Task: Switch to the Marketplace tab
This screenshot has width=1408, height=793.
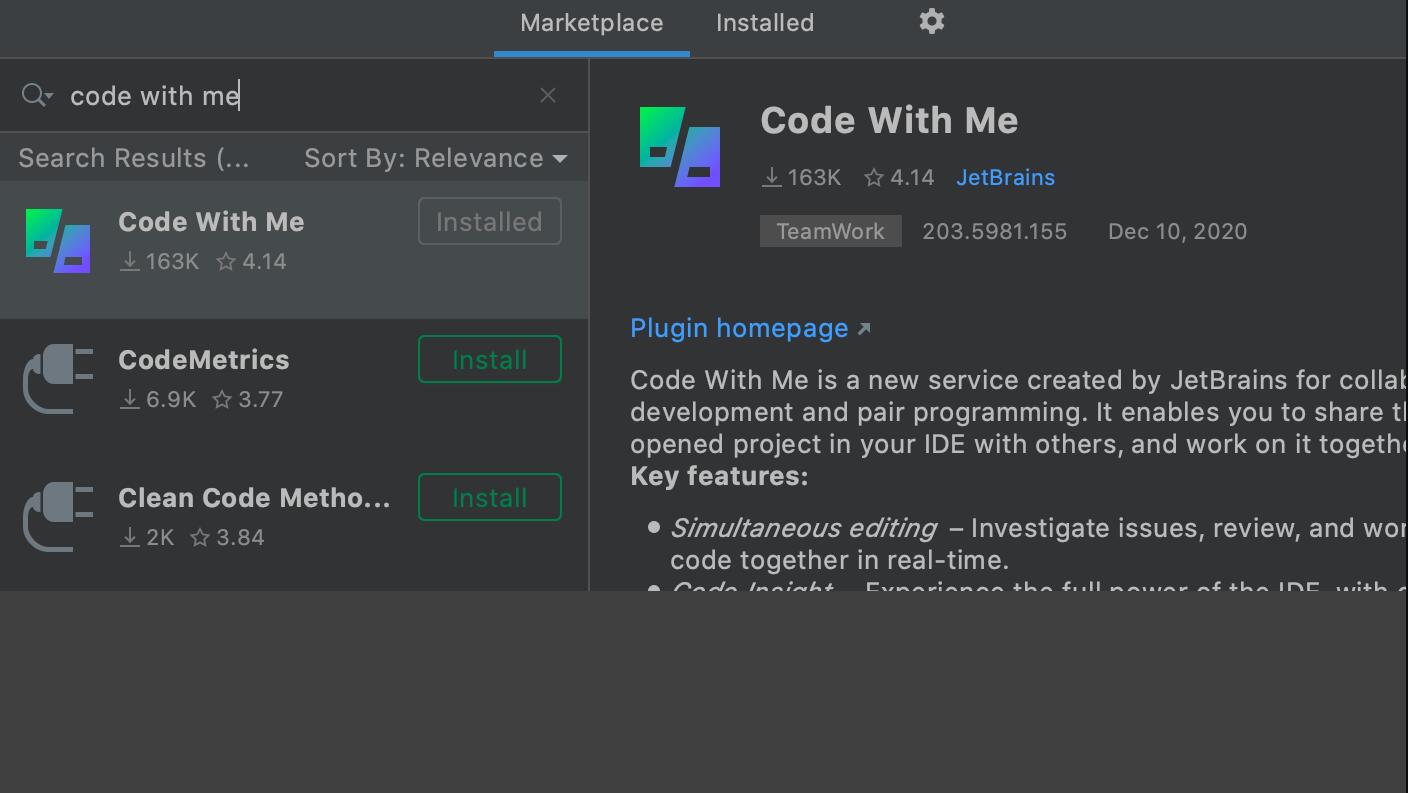Action: (591, 23)
